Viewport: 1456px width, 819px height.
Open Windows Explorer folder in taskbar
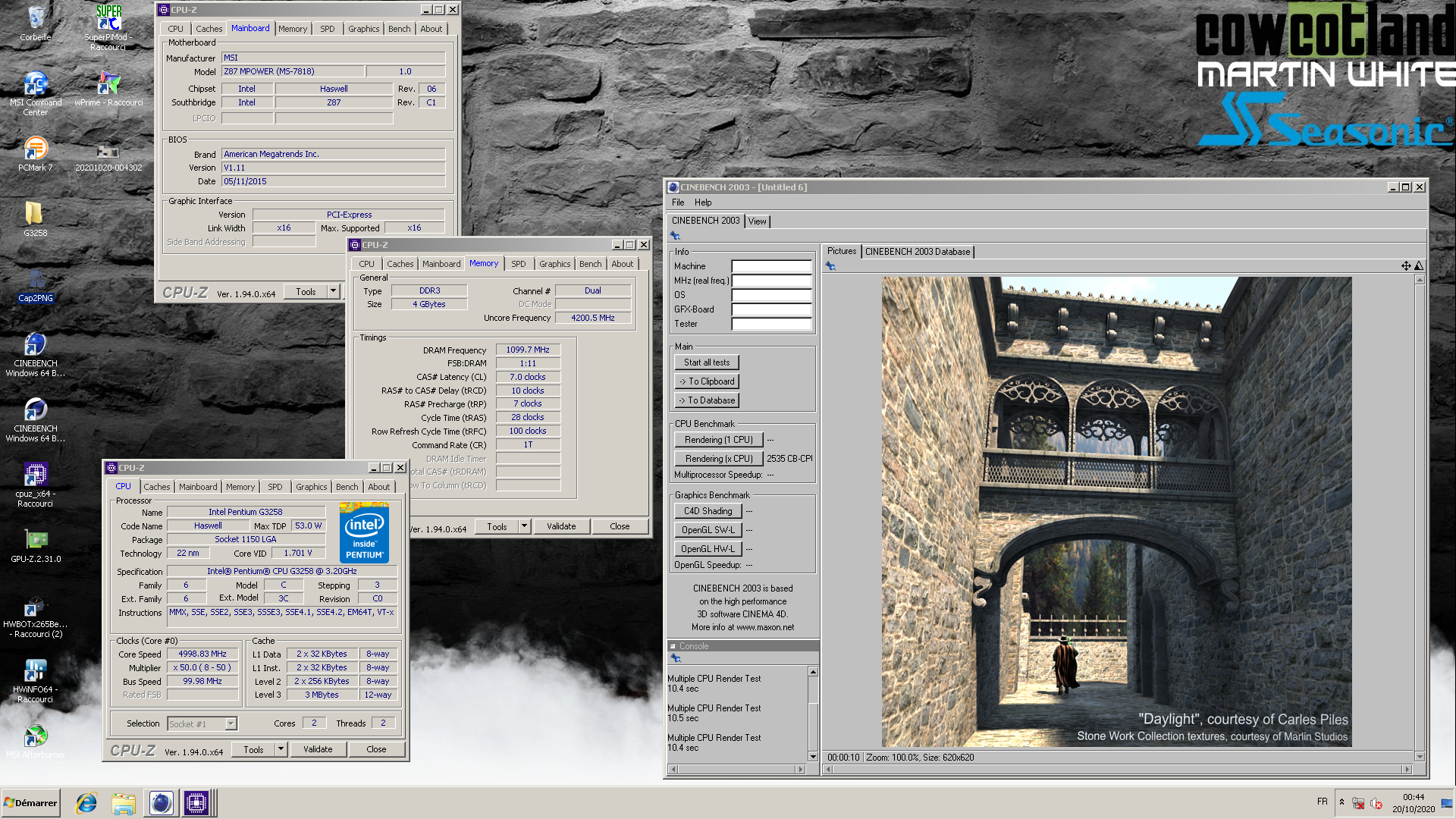124,803
